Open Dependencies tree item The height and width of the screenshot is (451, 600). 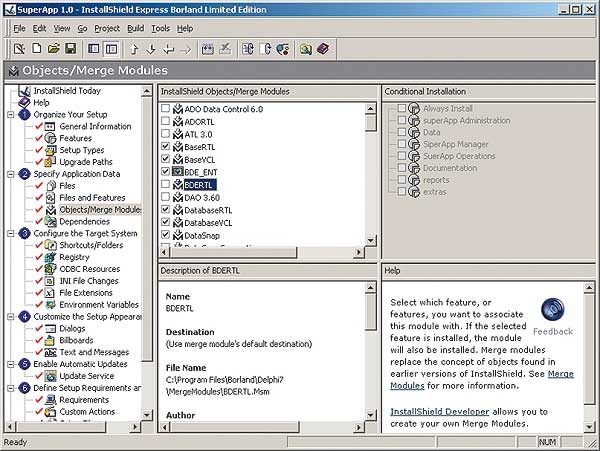pyautogui.click(x=84, y=221)
